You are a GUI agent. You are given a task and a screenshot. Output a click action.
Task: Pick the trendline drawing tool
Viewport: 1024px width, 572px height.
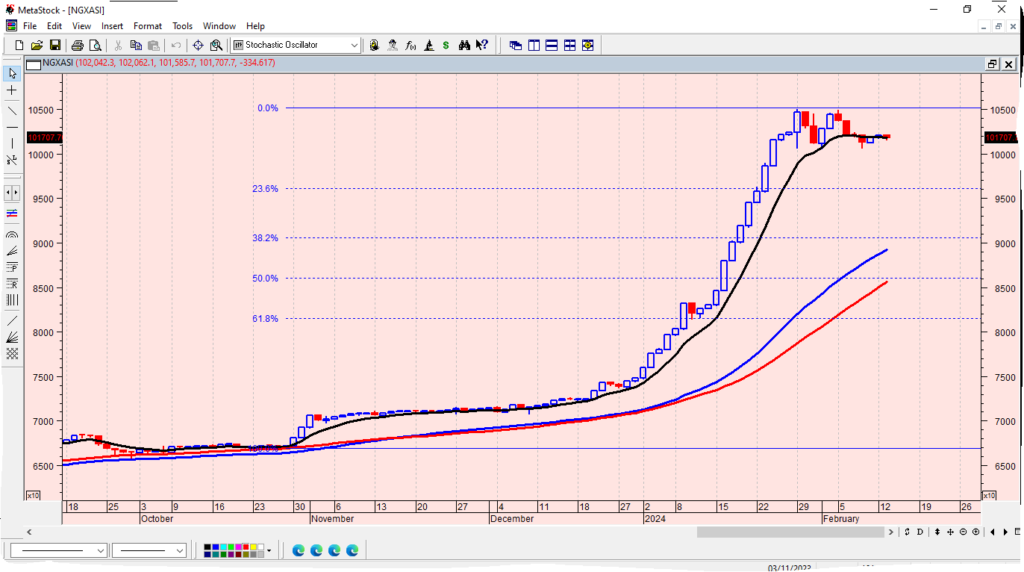(x=12, y=109)
